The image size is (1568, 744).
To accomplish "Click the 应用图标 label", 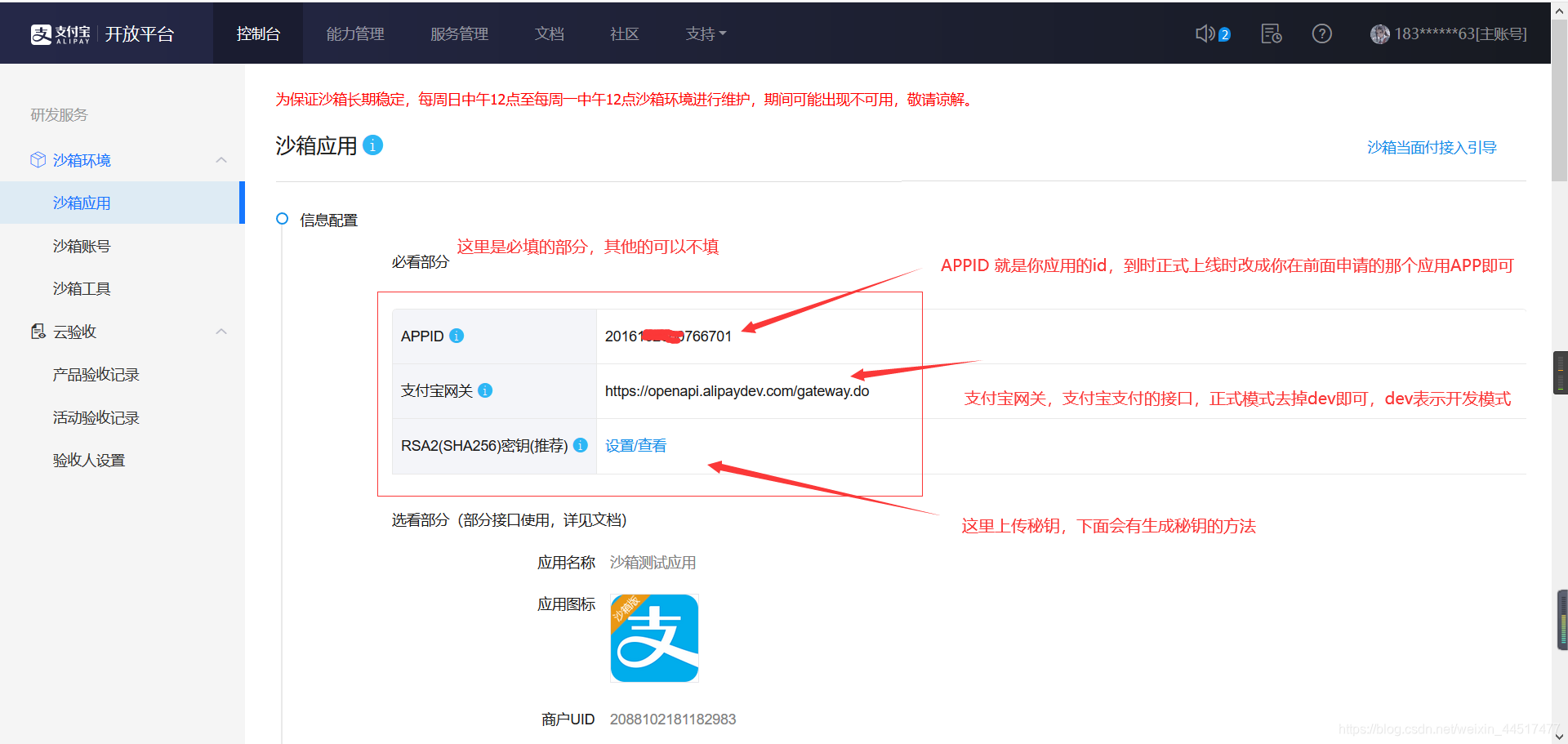I will [x=566, y=604].
